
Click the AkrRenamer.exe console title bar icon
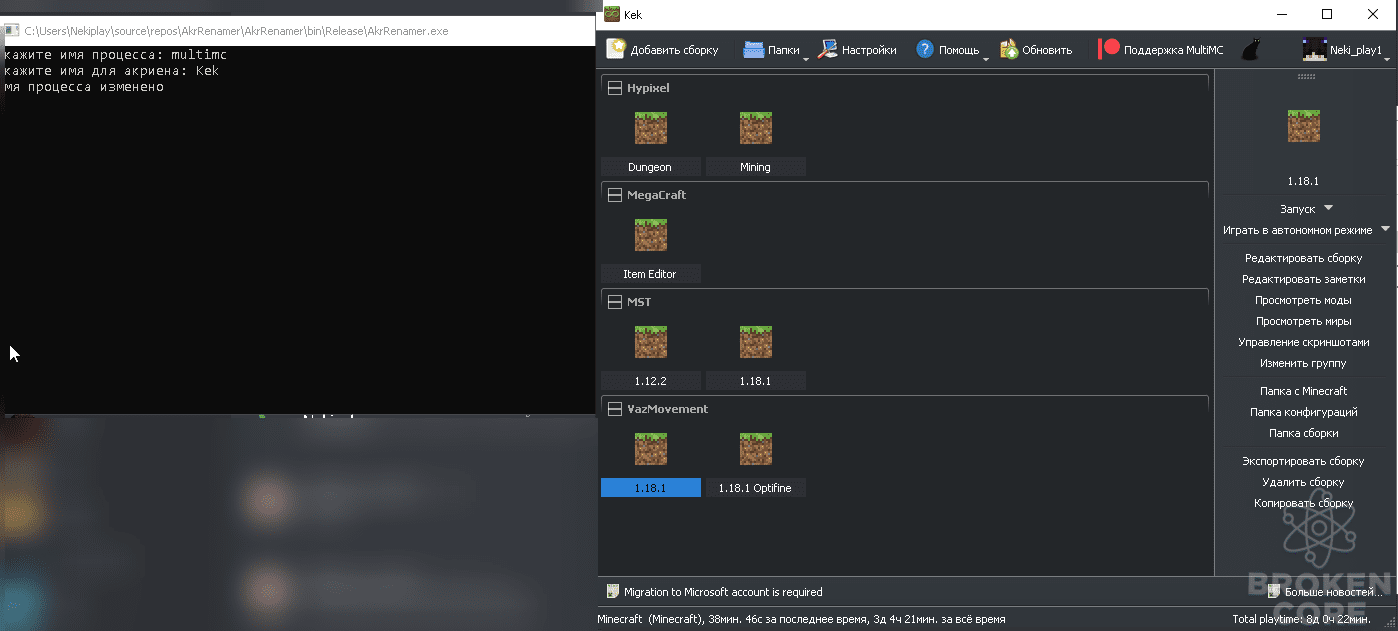[x=12, y=31]
